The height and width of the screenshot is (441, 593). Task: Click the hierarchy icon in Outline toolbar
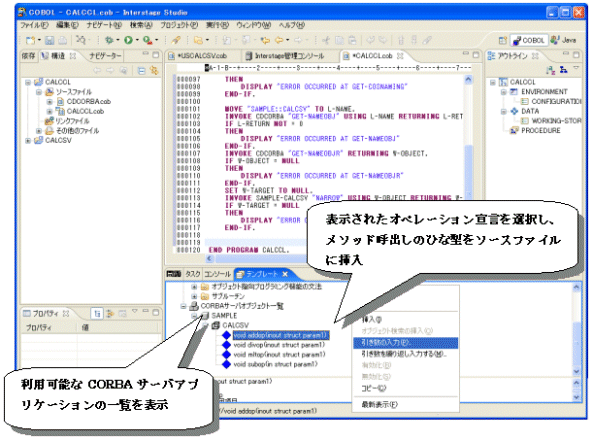tap(564, 70)
